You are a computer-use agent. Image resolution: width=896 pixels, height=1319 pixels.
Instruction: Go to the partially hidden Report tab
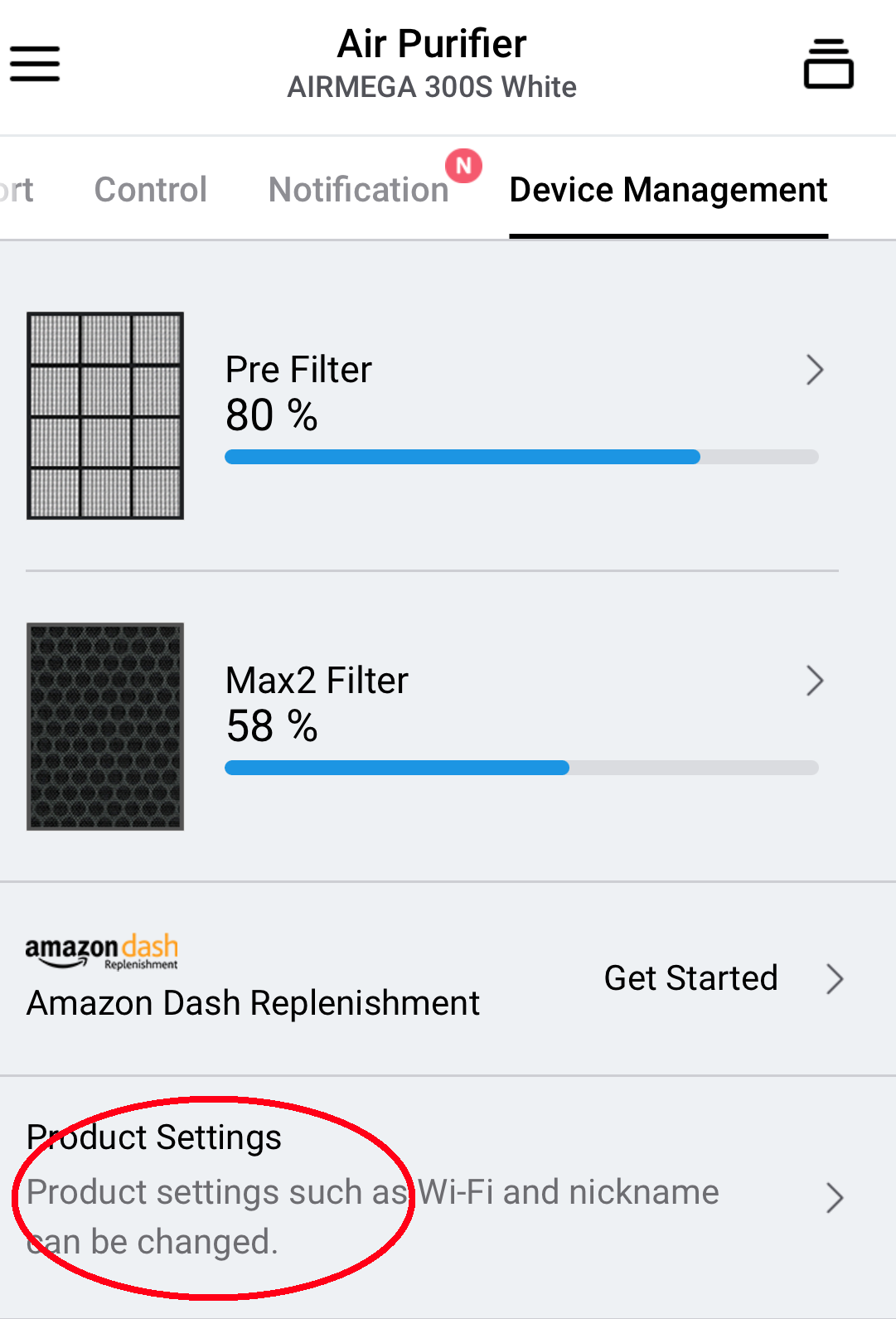coord(16,190)
